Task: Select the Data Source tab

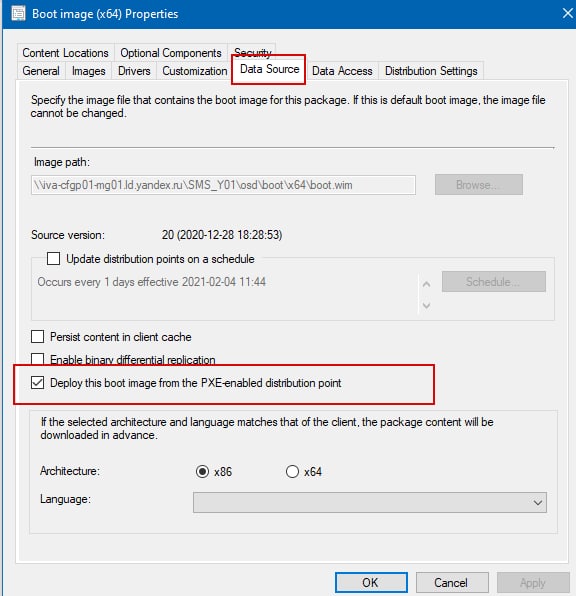Action: (x=270, y=69)
